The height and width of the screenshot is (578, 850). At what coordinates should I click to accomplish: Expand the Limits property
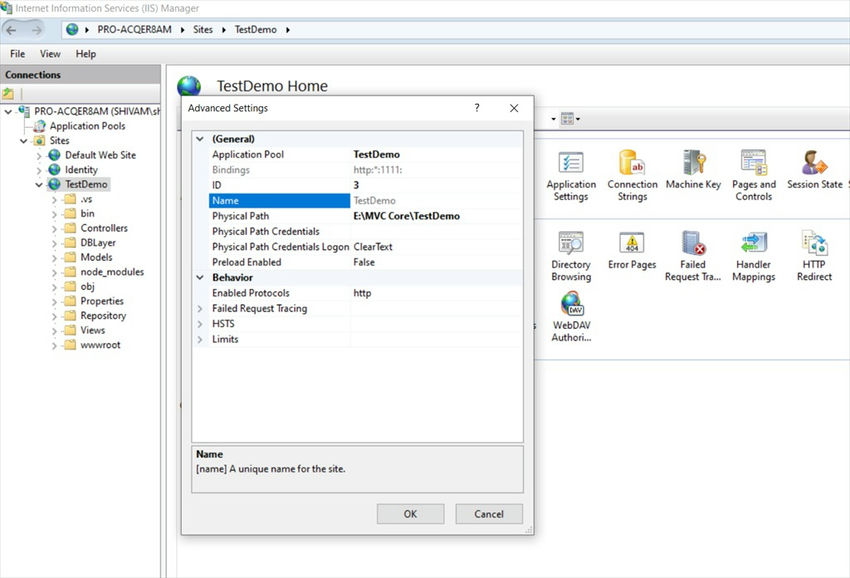[200, 339]
